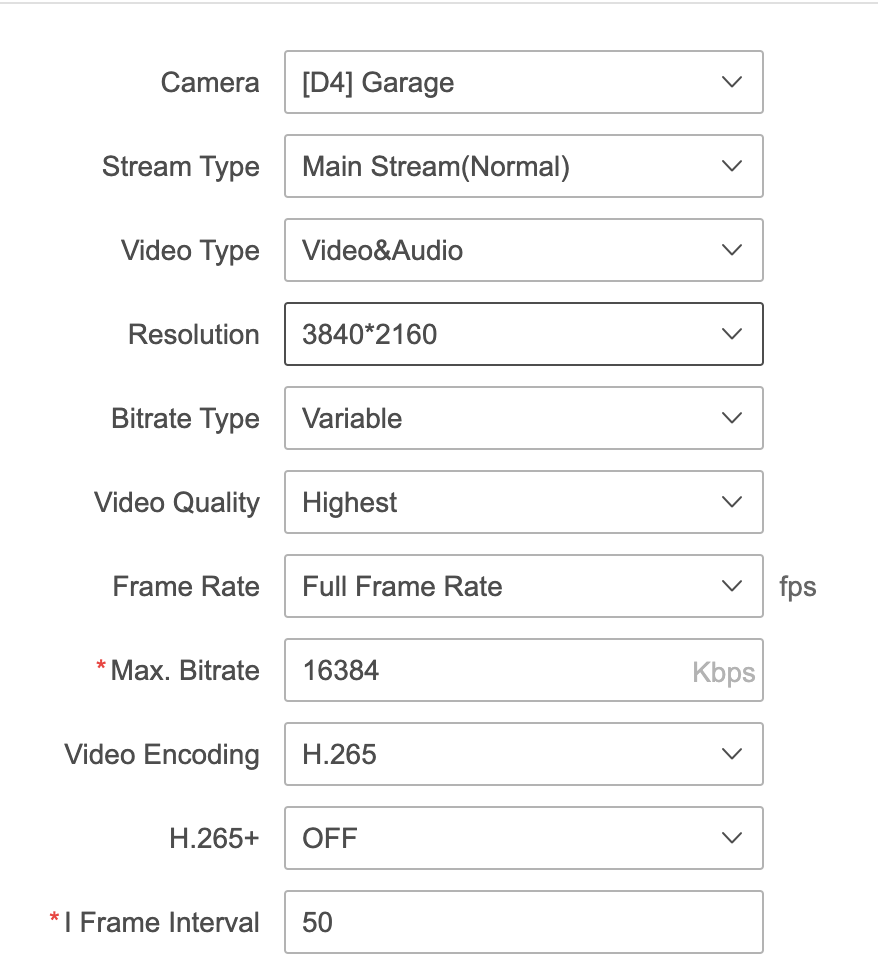The width and height of the screenshot is (878, 978).
Task: Focus the Max. Bitrate field containing 16384
Action: [480, 670]
